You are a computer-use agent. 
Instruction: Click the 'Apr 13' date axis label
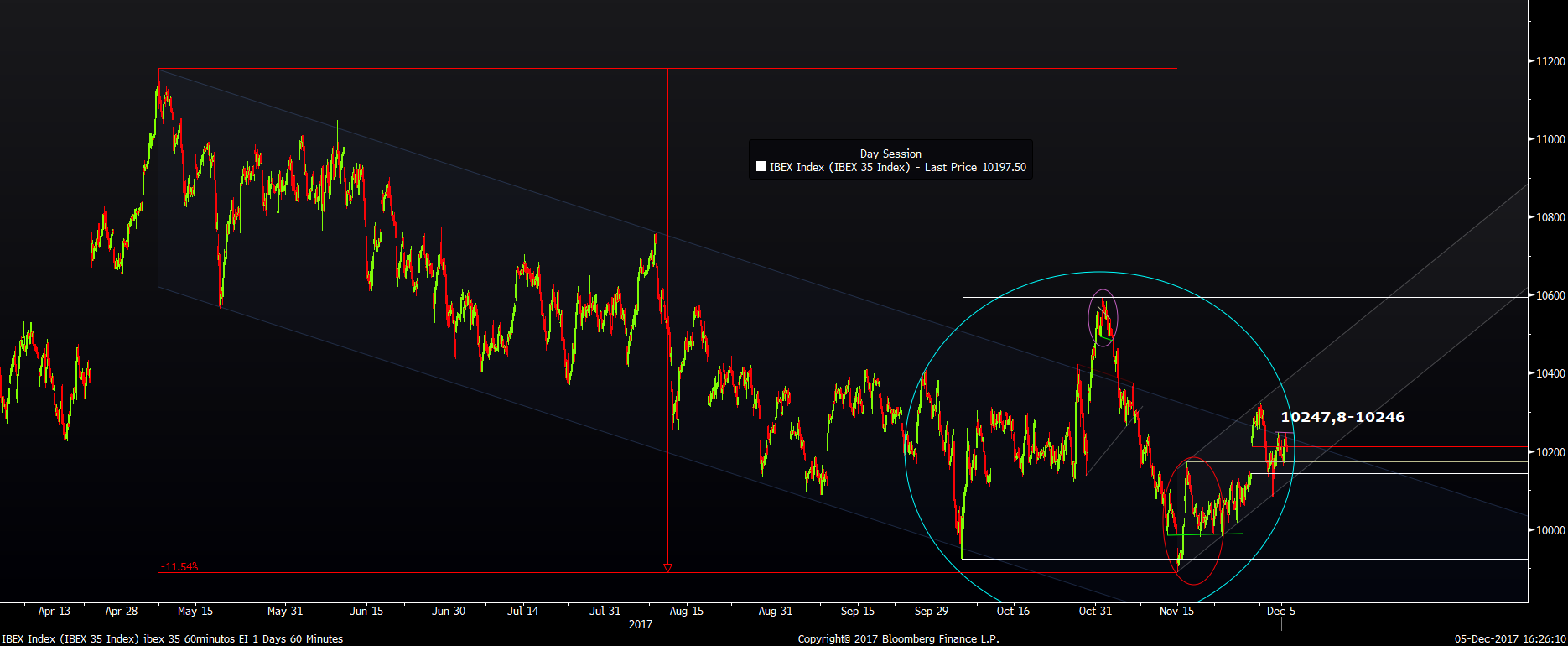click(x=55, y=611)
